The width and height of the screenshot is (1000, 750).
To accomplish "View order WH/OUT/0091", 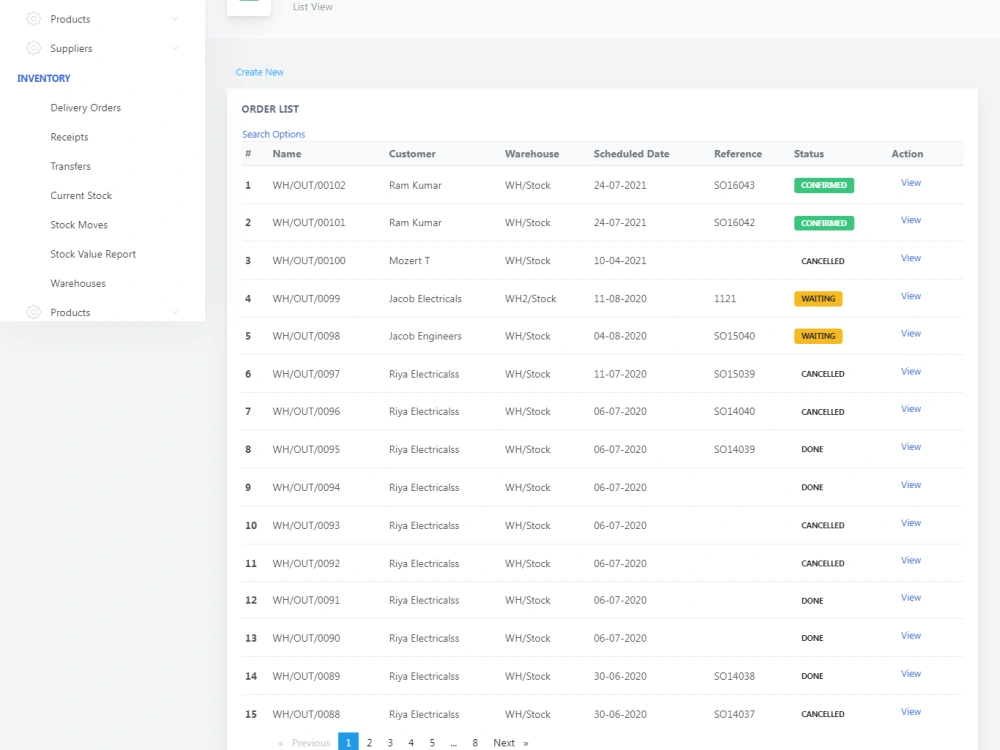I will tap(911, 598).
